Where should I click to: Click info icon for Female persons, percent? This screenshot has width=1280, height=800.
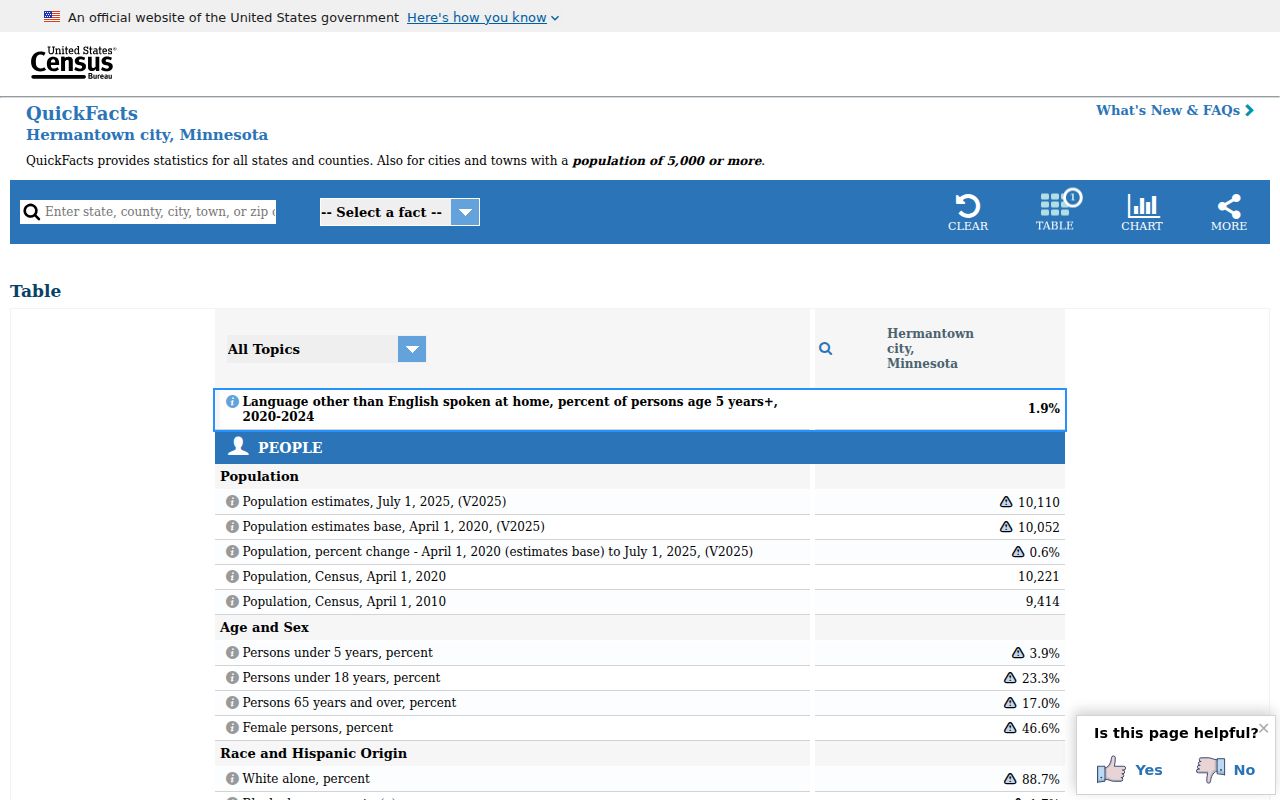pos(232,728)
